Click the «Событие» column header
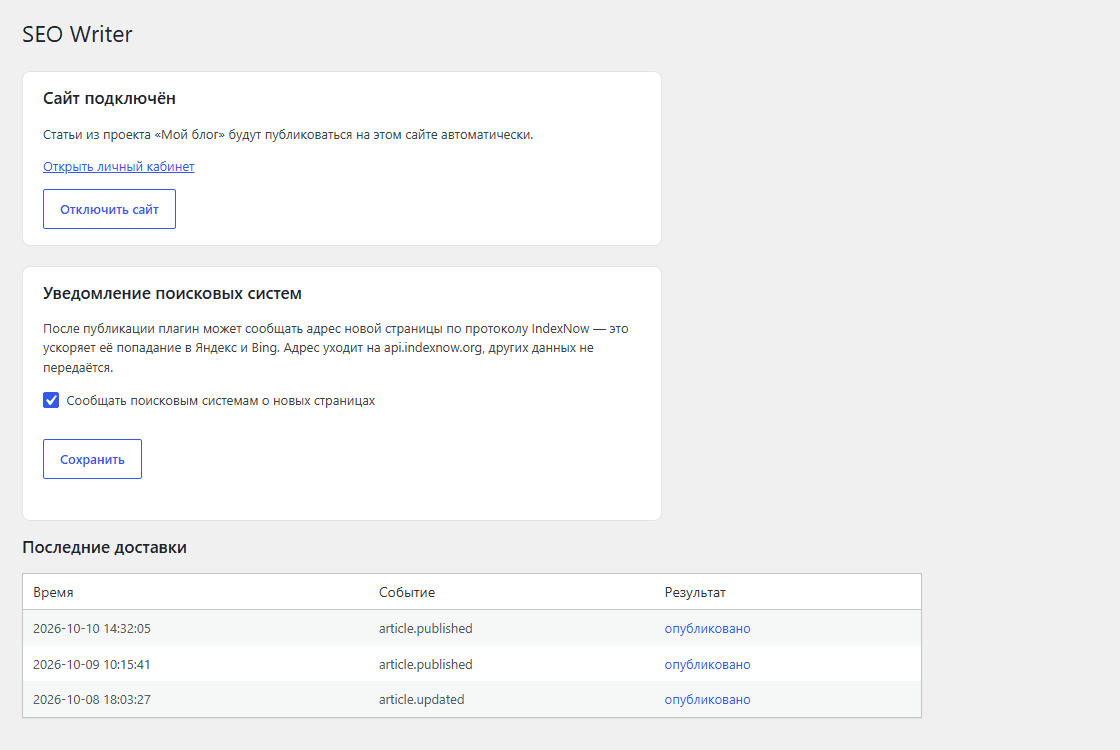This screenshot has height=750, width=1120. pos(406,592)
